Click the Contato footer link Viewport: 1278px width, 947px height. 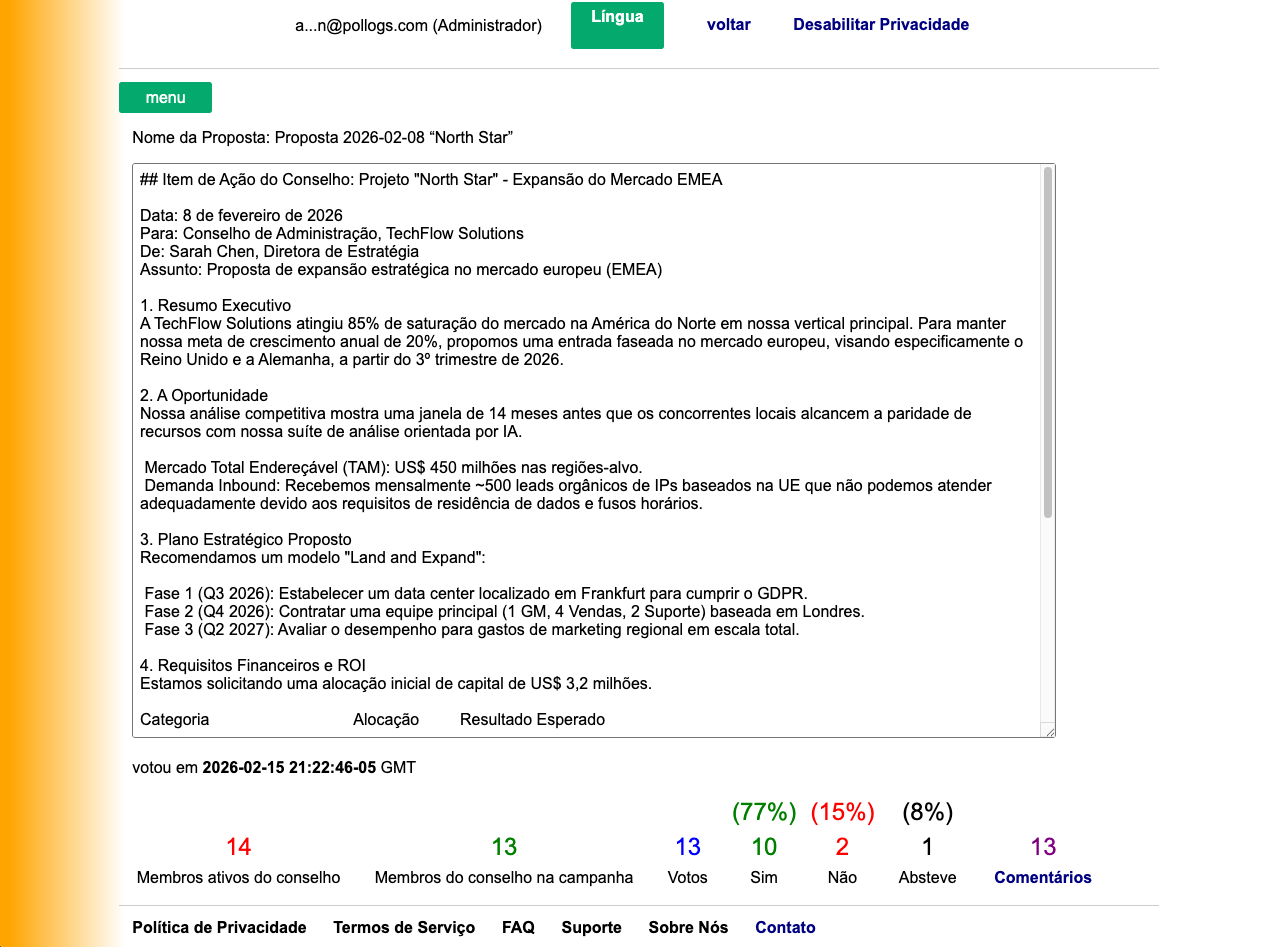[785, 927]
